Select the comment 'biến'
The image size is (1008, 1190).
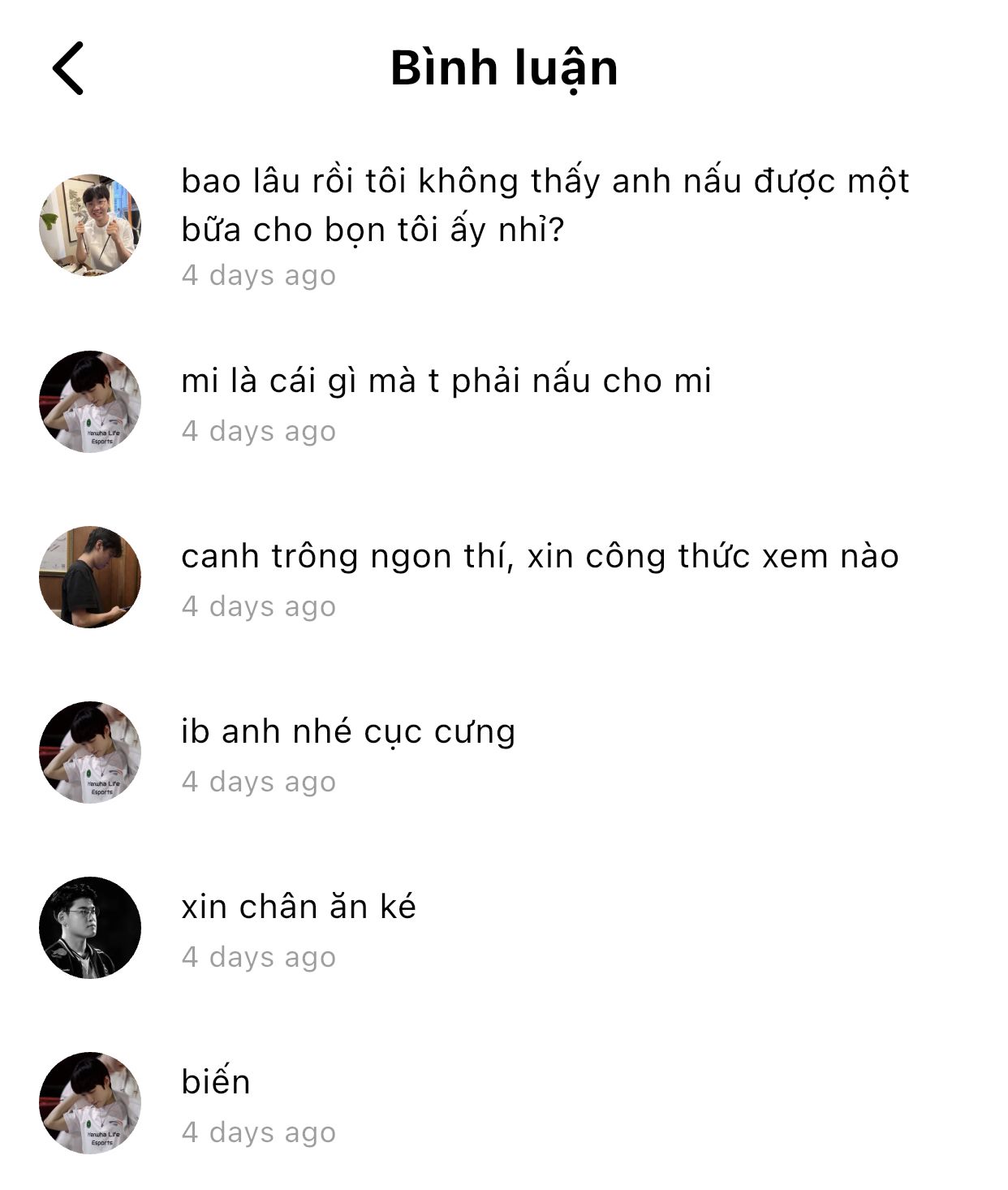[x=216, y=1082]
